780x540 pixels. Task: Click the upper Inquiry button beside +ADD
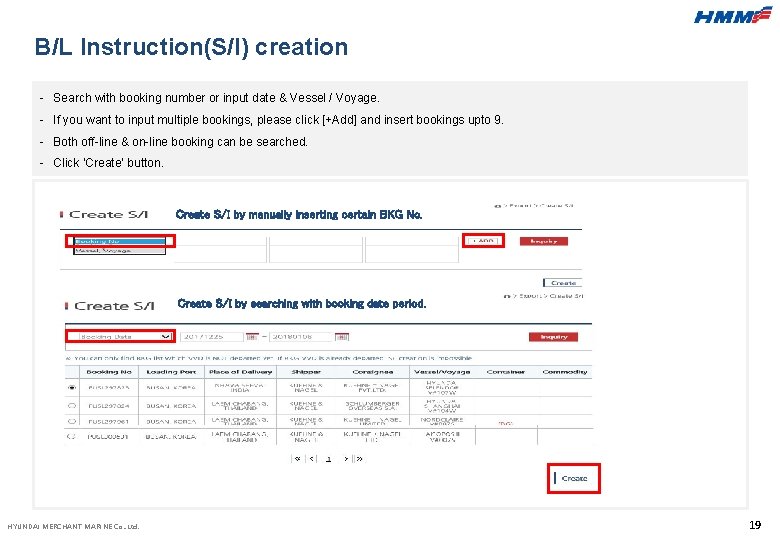543,241
